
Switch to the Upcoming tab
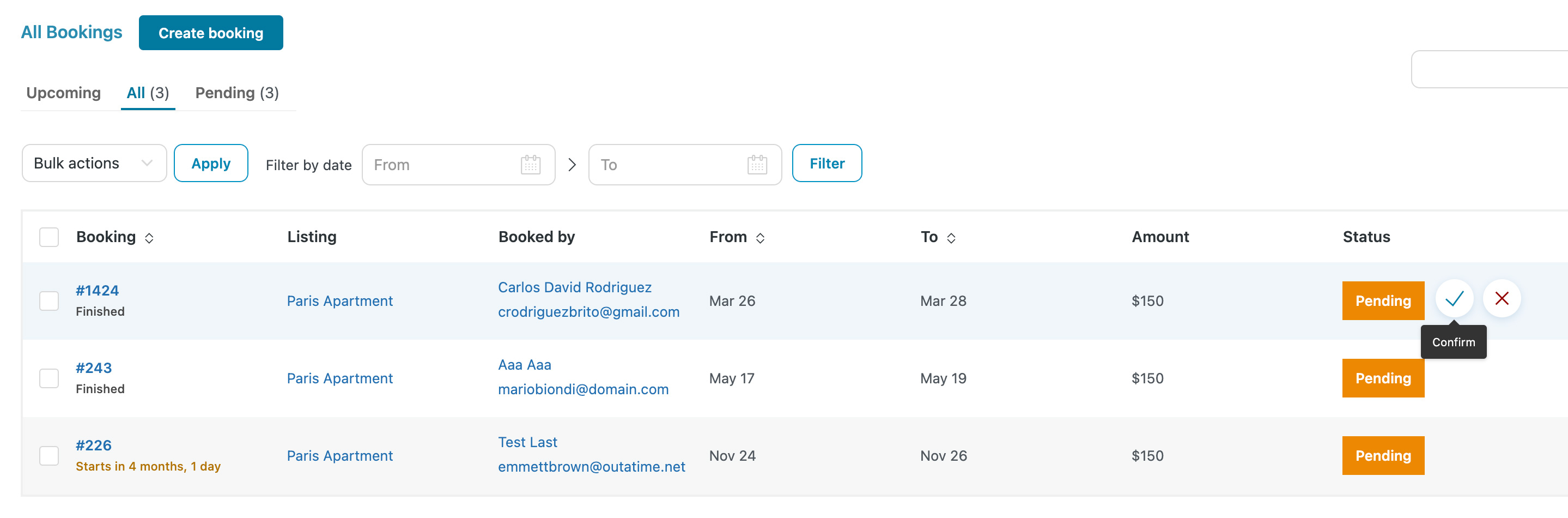[x=63, y=93]
